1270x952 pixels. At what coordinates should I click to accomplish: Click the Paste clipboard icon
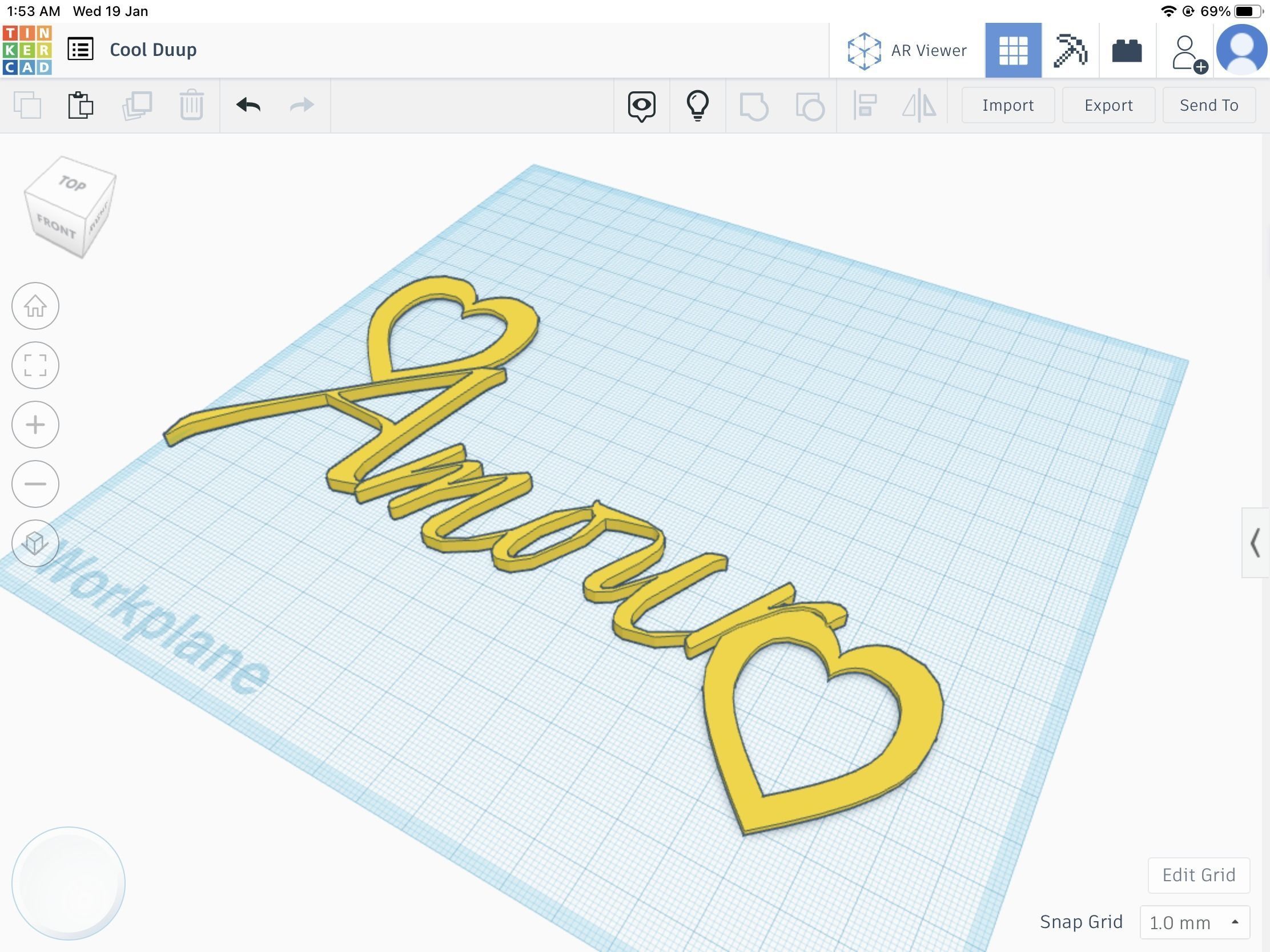(x=81, y=105)
